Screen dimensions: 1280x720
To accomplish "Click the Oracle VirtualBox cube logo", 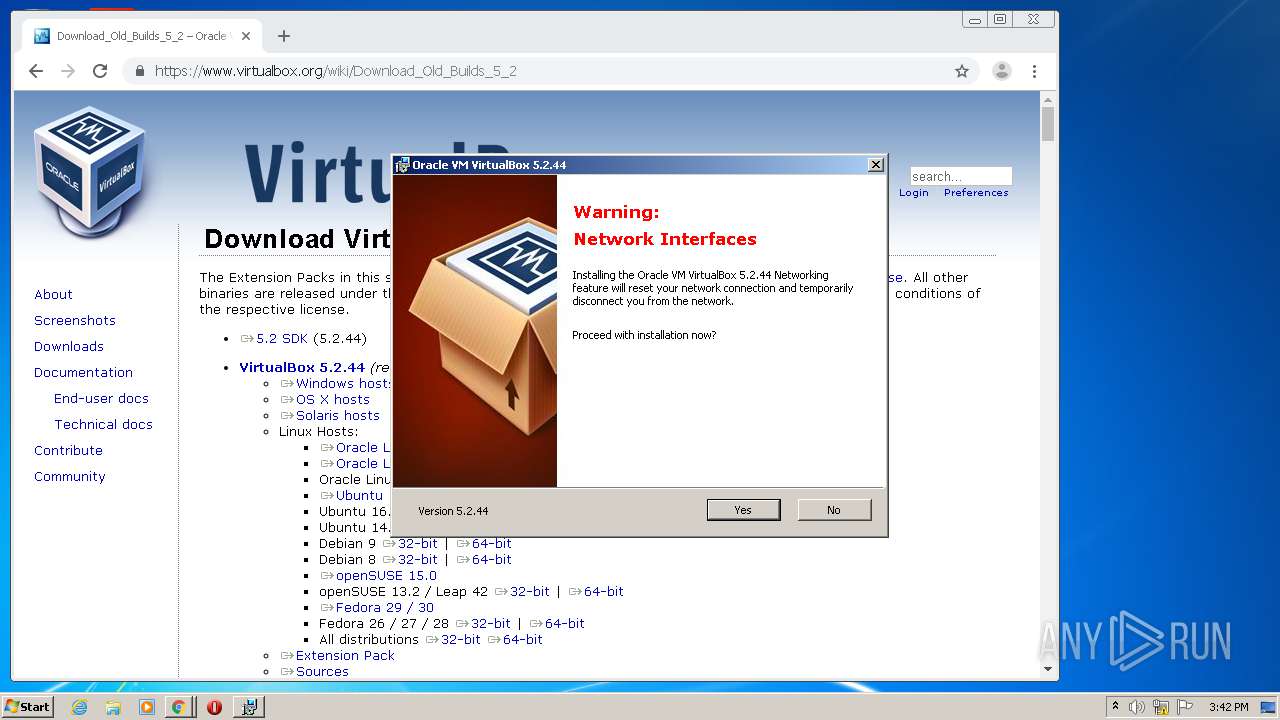I will 90,171.
